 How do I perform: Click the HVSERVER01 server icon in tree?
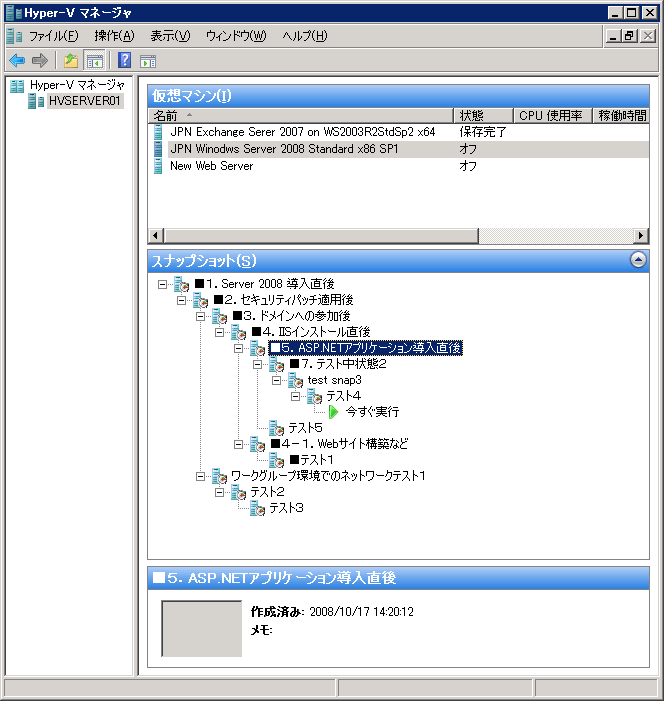[x=36, y=101]
